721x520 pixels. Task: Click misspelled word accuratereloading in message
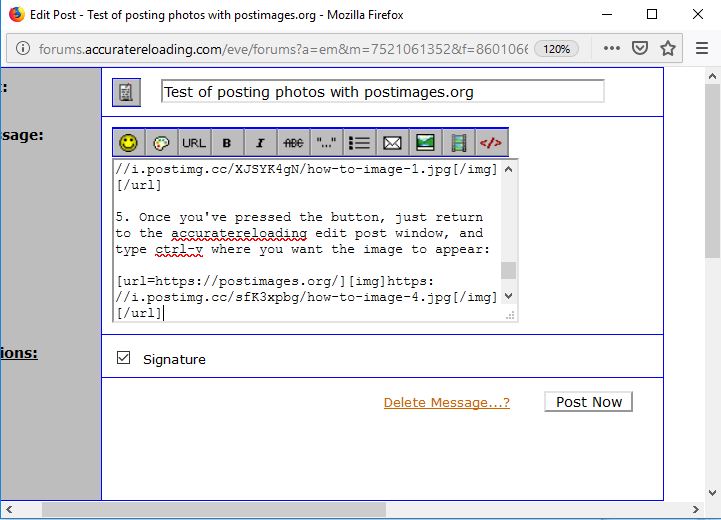(239, 234)
